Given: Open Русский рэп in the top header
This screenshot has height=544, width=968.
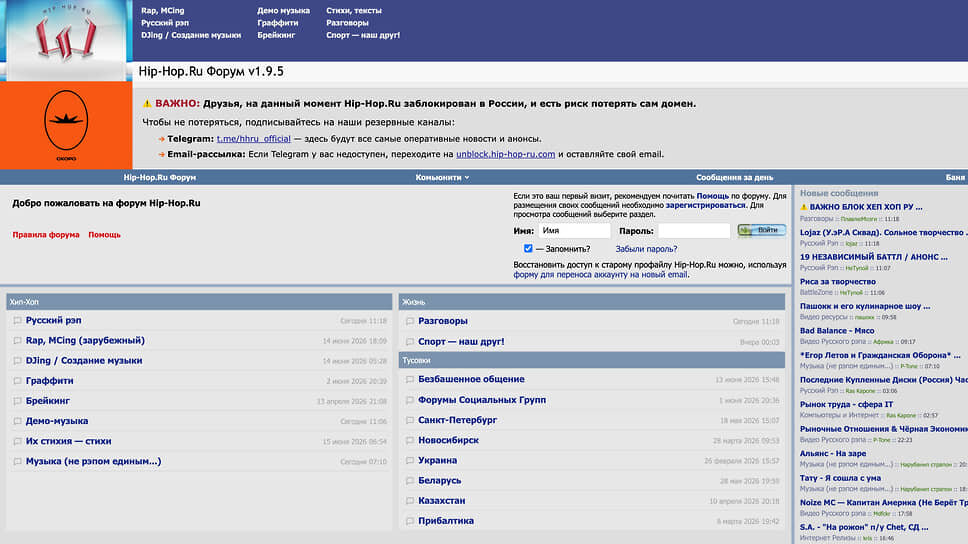Looking at the screenshot, I should pos(165,23).
